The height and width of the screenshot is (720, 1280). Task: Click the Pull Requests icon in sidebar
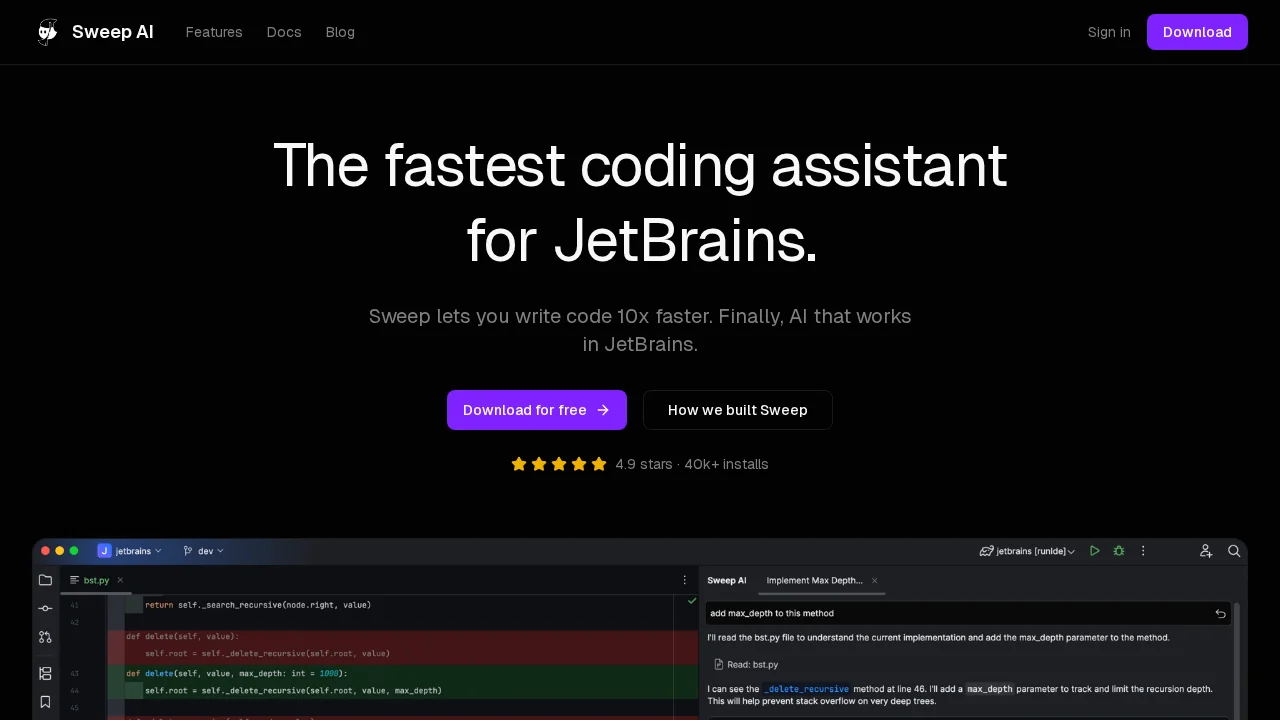tap(45, 637)
